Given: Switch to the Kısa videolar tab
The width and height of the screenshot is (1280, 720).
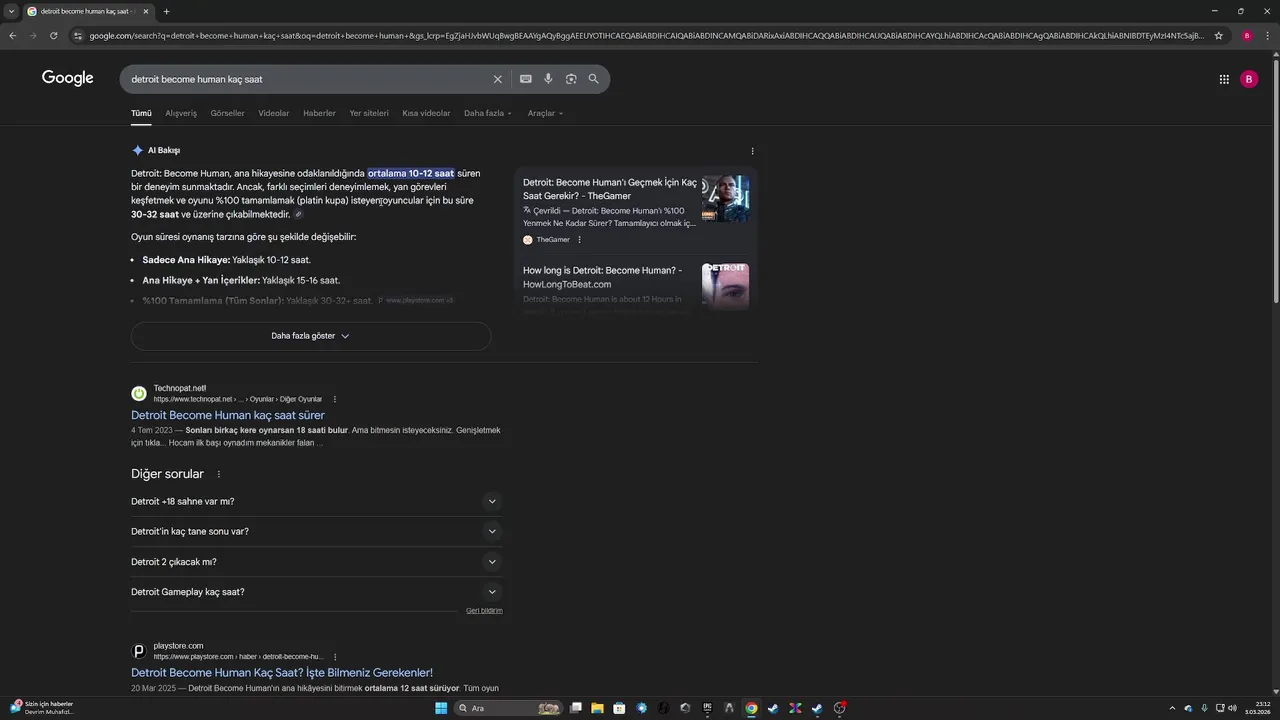Looking at the screenshot, I should [426, 113].
